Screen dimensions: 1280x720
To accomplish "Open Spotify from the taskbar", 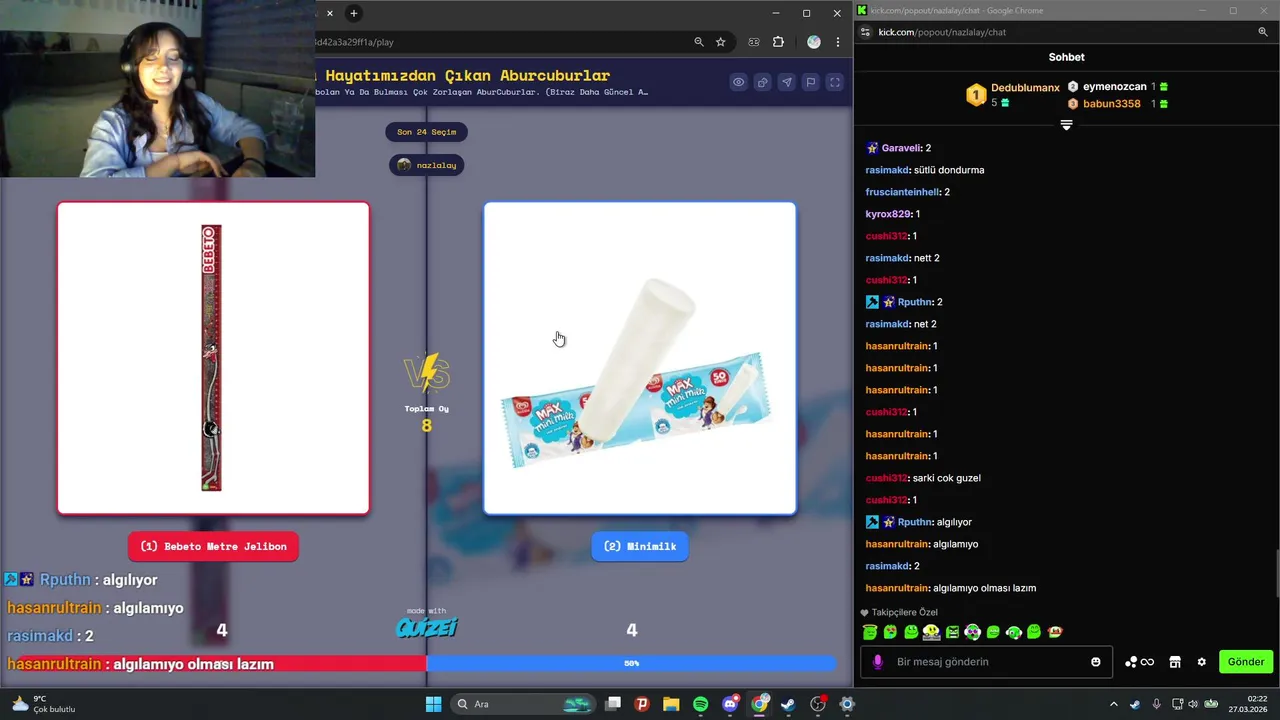I will pos(700,704).
